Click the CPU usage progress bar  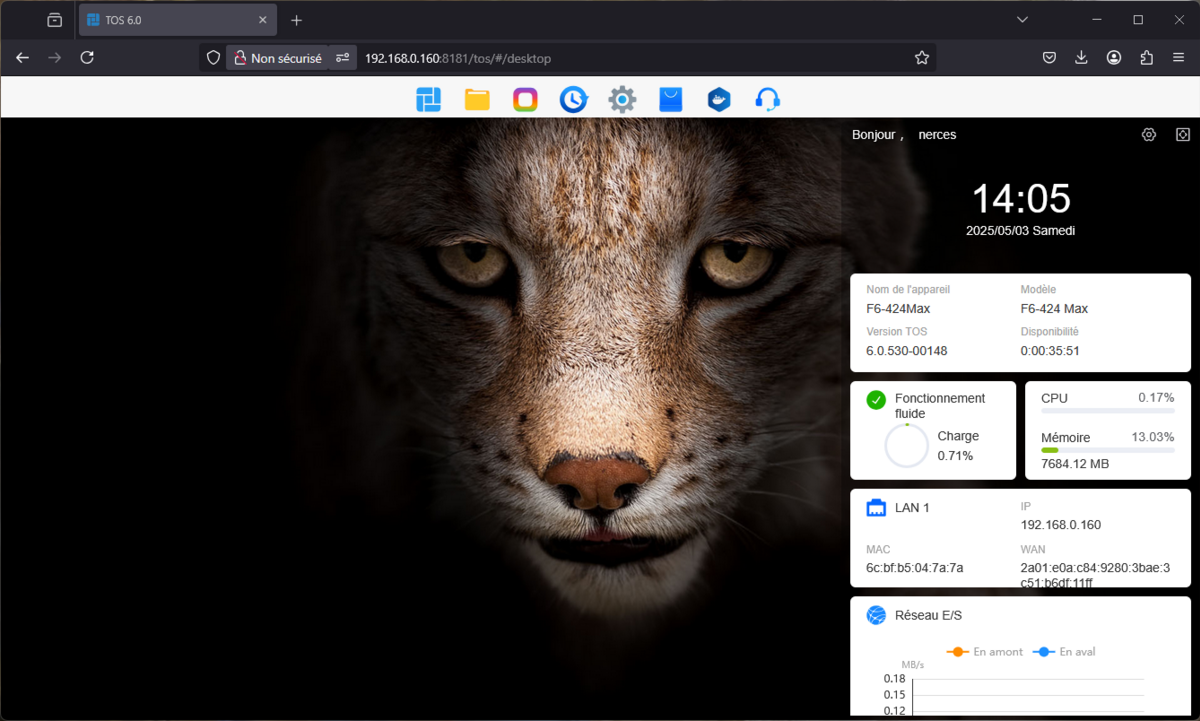tap(1108, 411)
